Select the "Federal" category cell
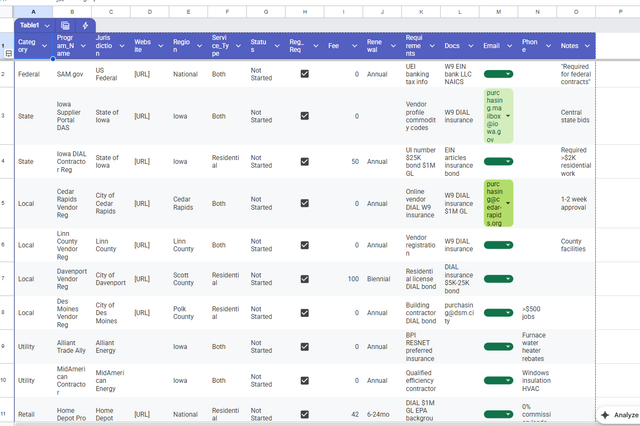 click(33, 74)
